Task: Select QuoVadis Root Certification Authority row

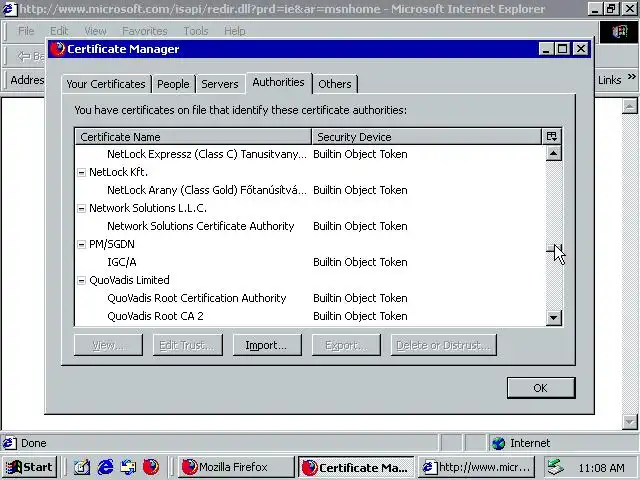Action: click(310, 298)
